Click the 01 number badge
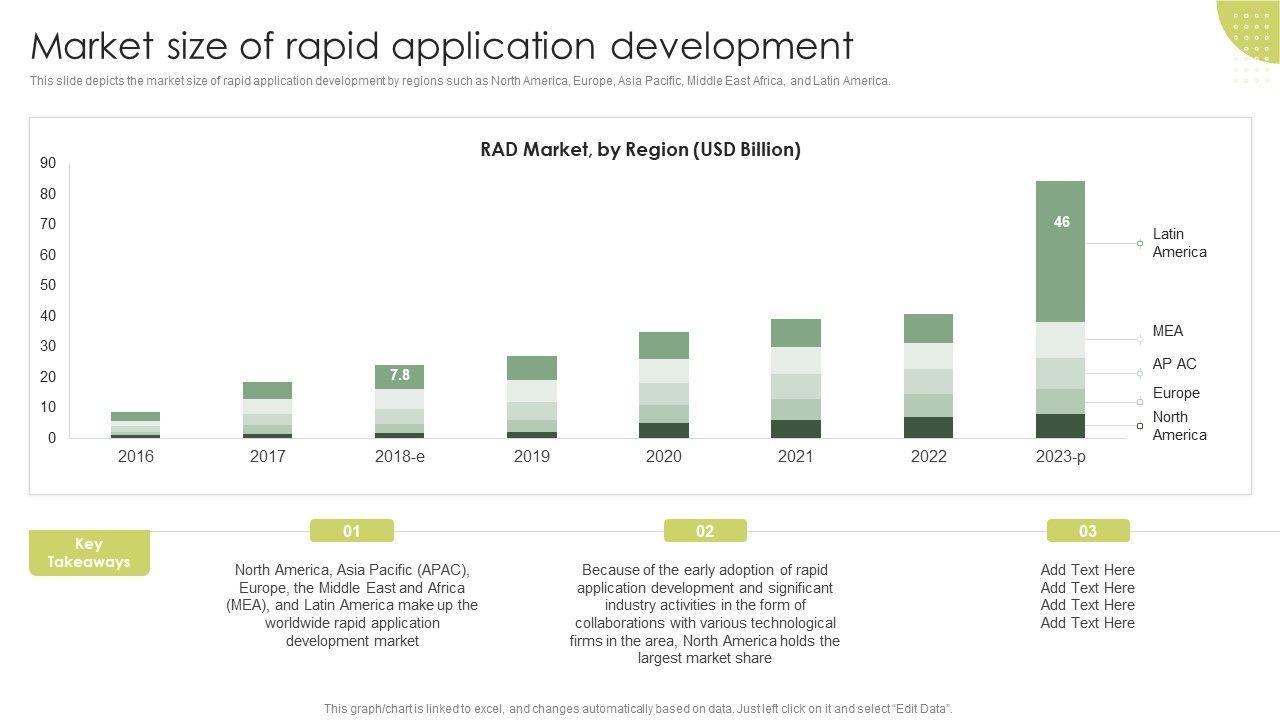Screen dimensions: 1280x720 pyautogui.click(x=352, y=531)
